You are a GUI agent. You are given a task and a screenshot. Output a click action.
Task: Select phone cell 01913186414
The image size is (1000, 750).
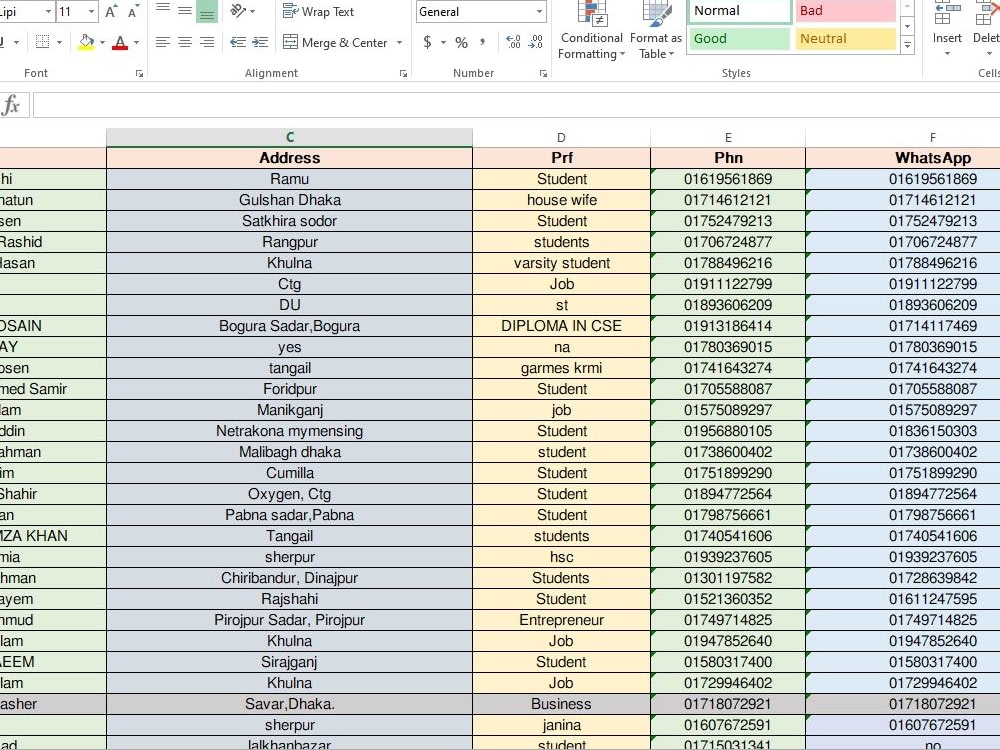coord(728,326)
